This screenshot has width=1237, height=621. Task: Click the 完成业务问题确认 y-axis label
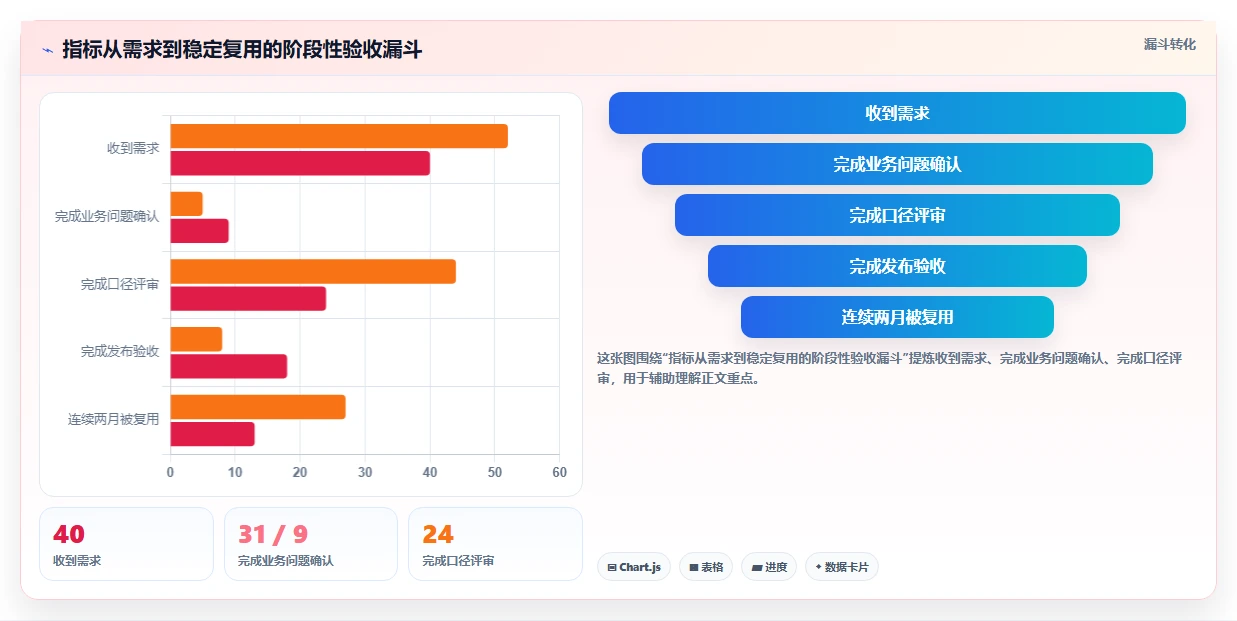coord(107,216)
